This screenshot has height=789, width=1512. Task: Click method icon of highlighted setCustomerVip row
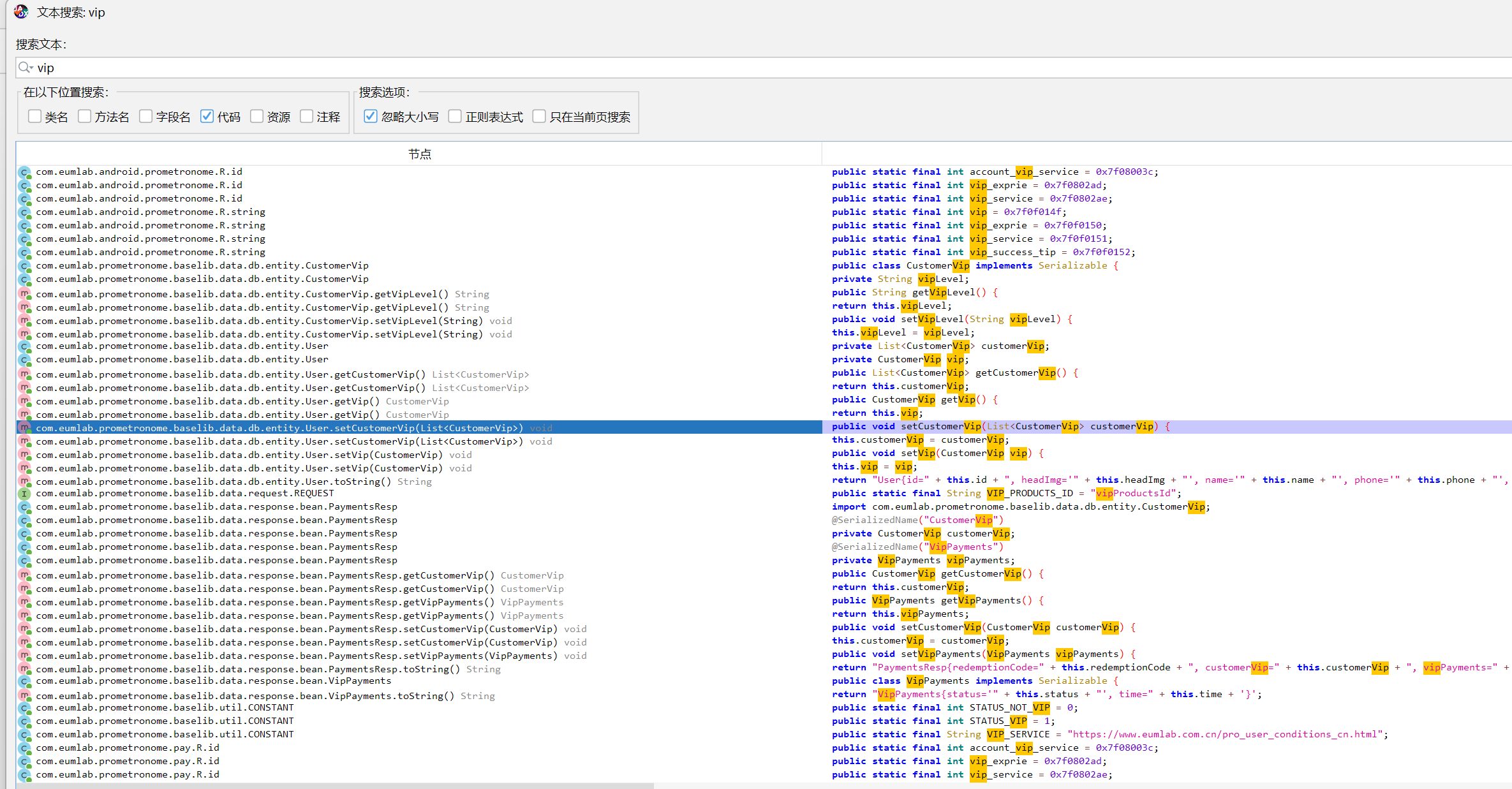coord(24,427)
